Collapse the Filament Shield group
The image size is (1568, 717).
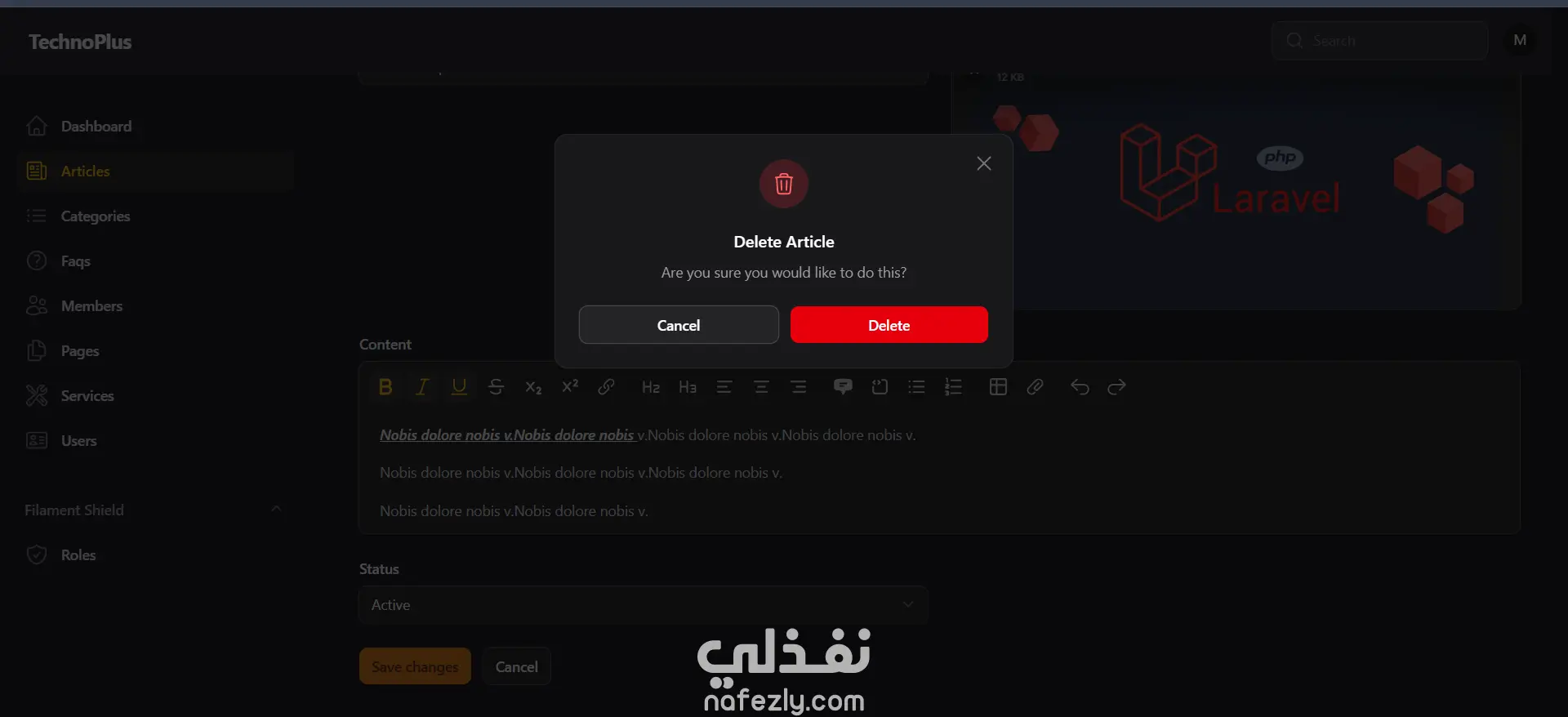276,510
